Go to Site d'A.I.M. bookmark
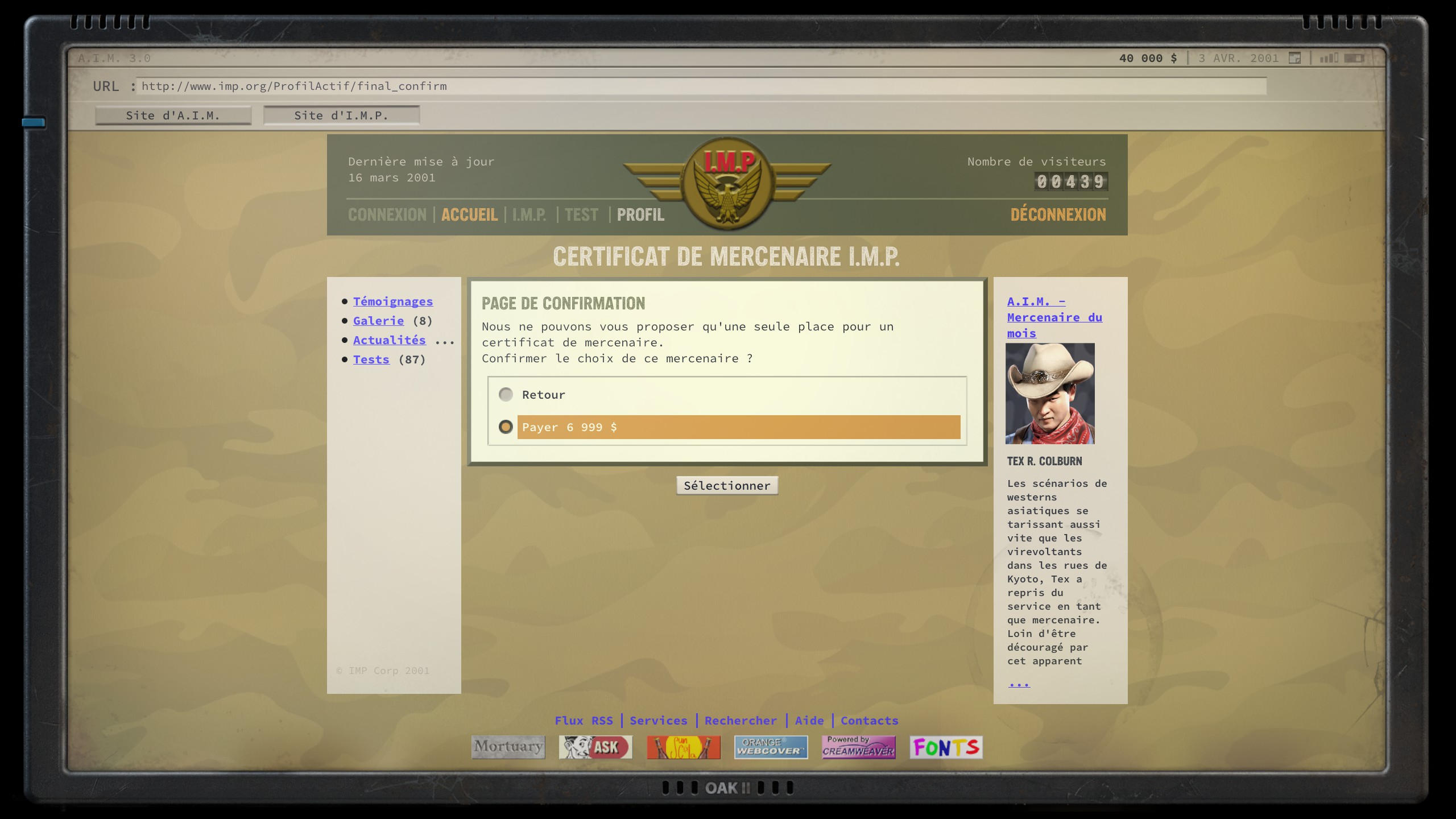This screenshot has width=1456, height=819. pyautogui.click(x=173, y=115)
